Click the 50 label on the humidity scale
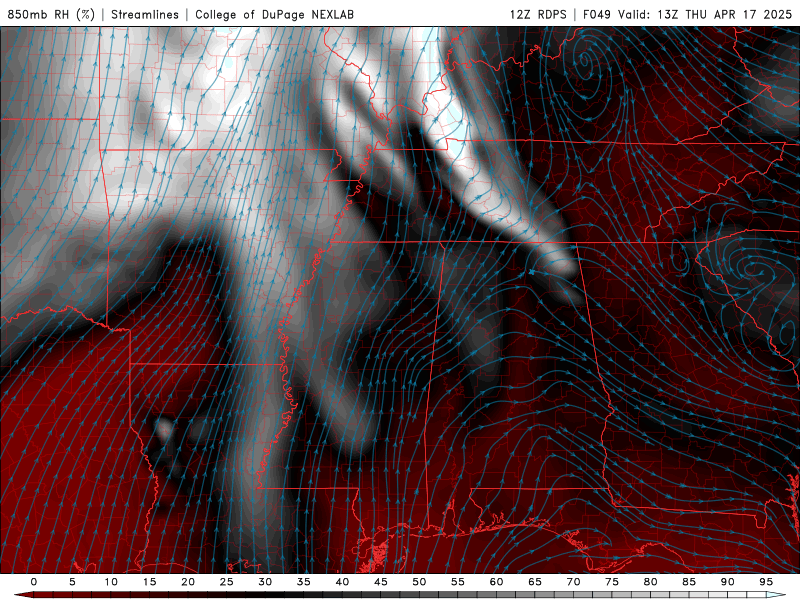Image resolution: width=800 pixels, height=600 pixels. (419, 582)
